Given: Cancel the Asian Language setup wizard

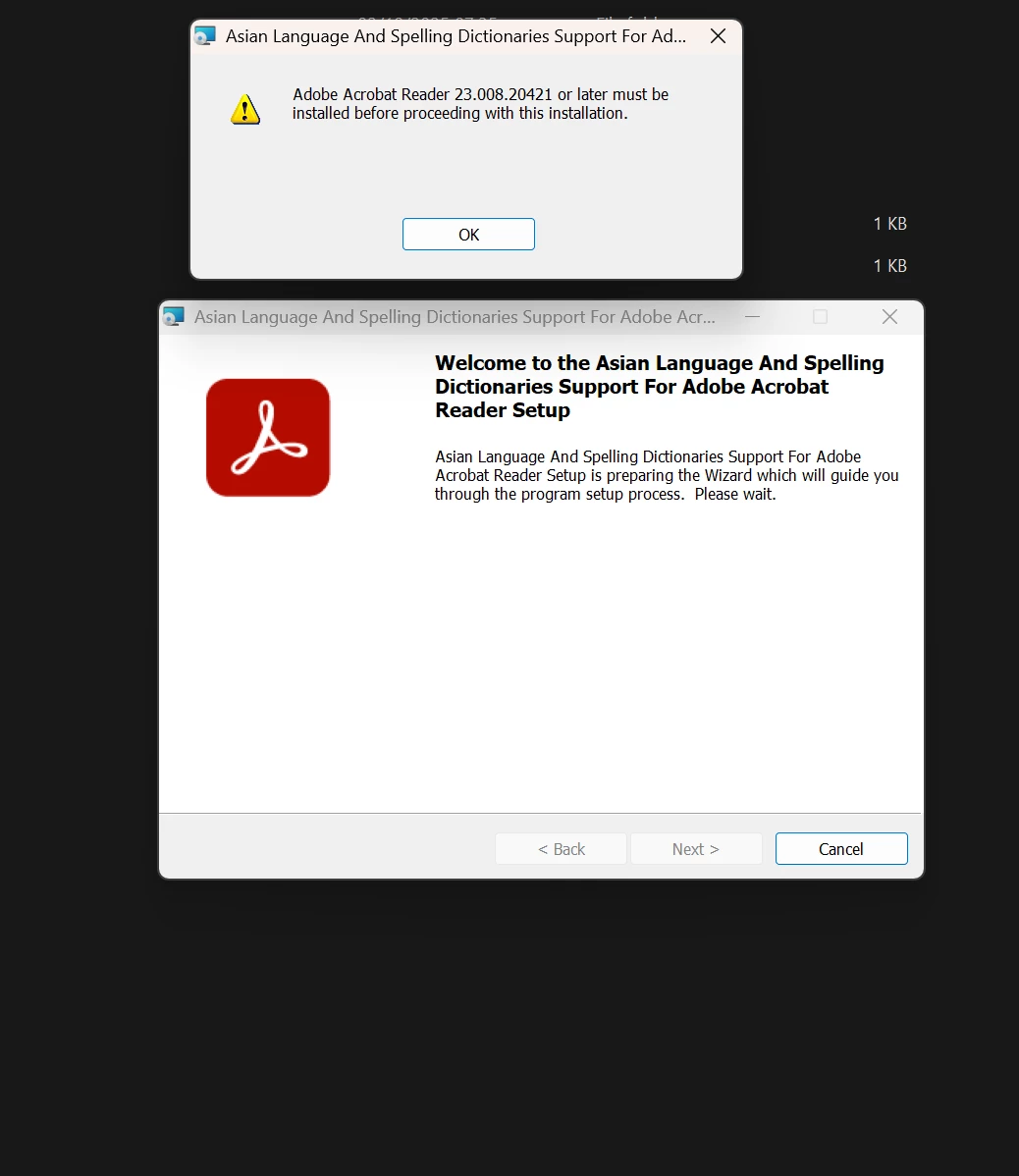Looking at the screenshot, I should (x=841, y=848).
